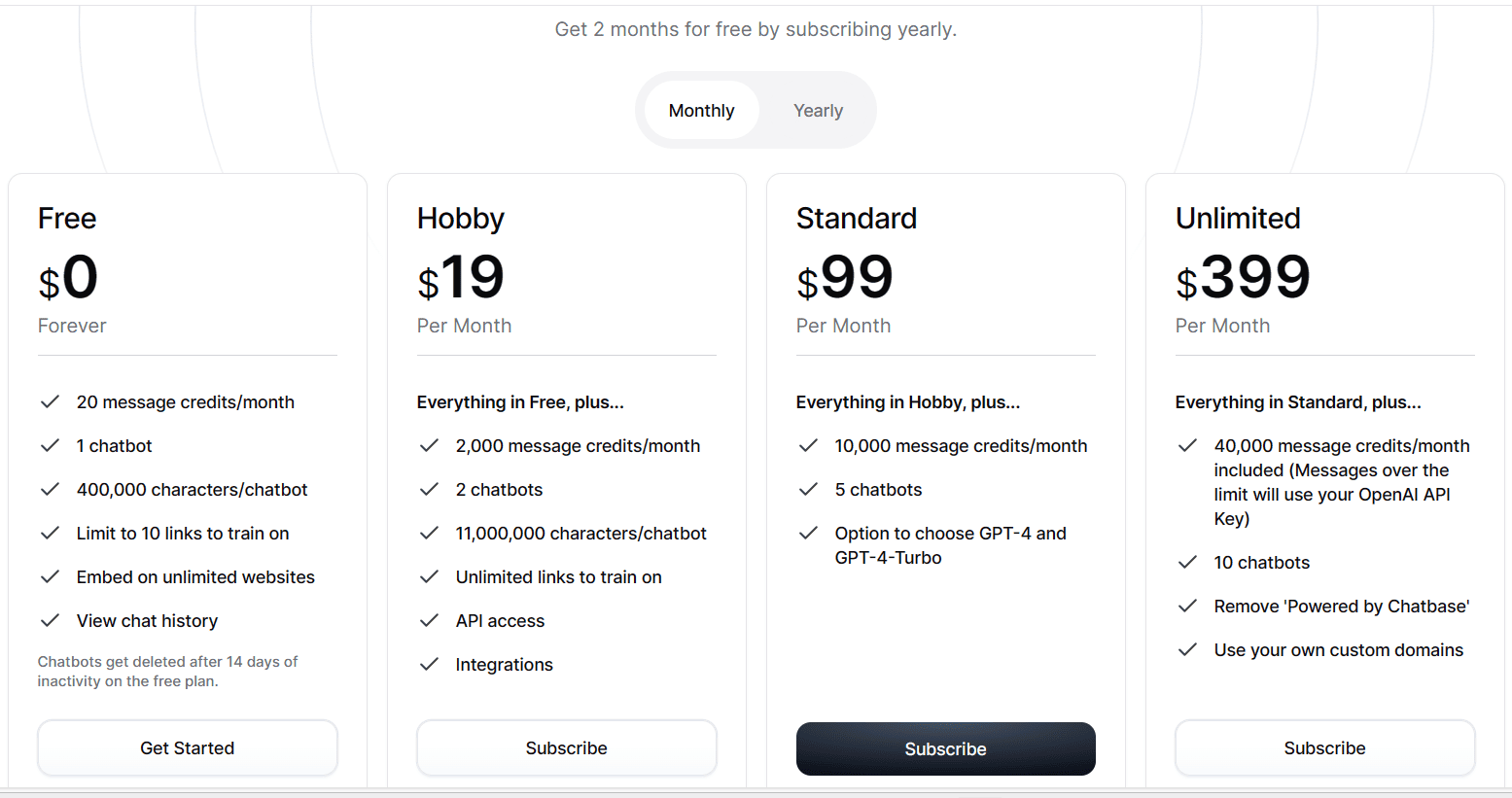Click checkmark next to View chat history
Viewport: 1512px width, 798px height.
pos(50,620)
